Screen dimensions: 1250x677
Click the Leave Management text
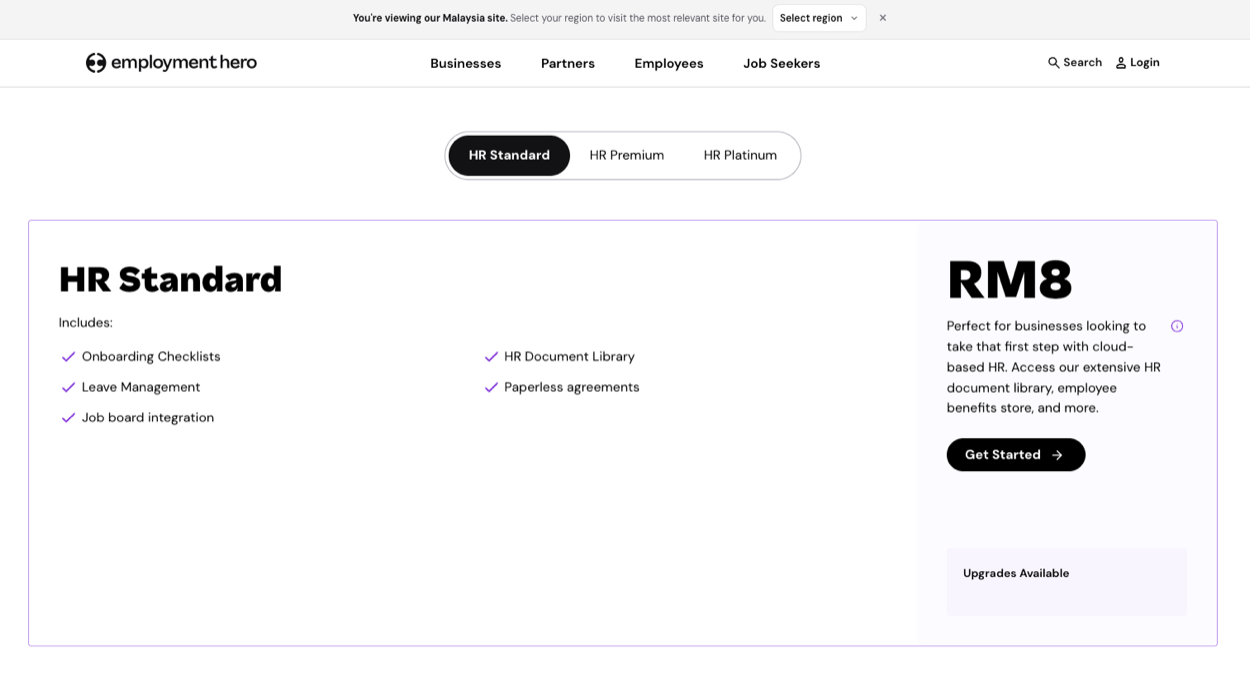(141, 387)
